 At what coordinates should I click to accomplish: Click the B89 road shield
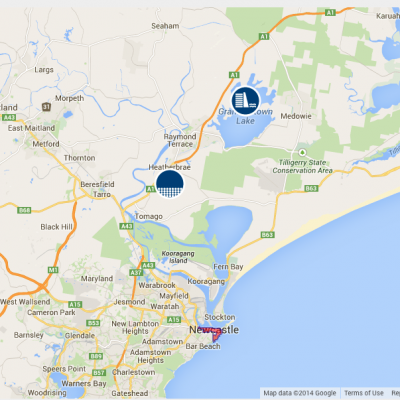point(96,356)
